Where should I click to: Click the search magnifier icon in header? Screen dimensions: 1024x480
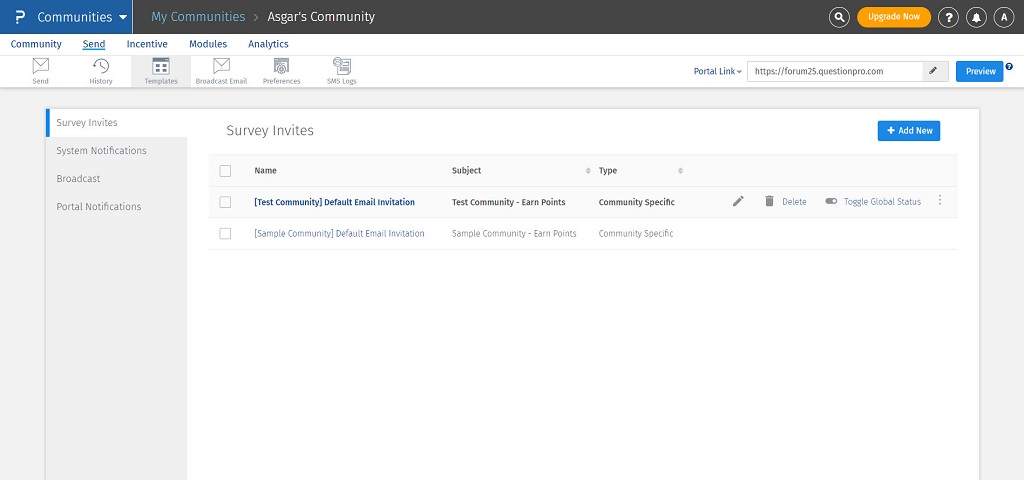pyautogui.click(x=840, y=17)
